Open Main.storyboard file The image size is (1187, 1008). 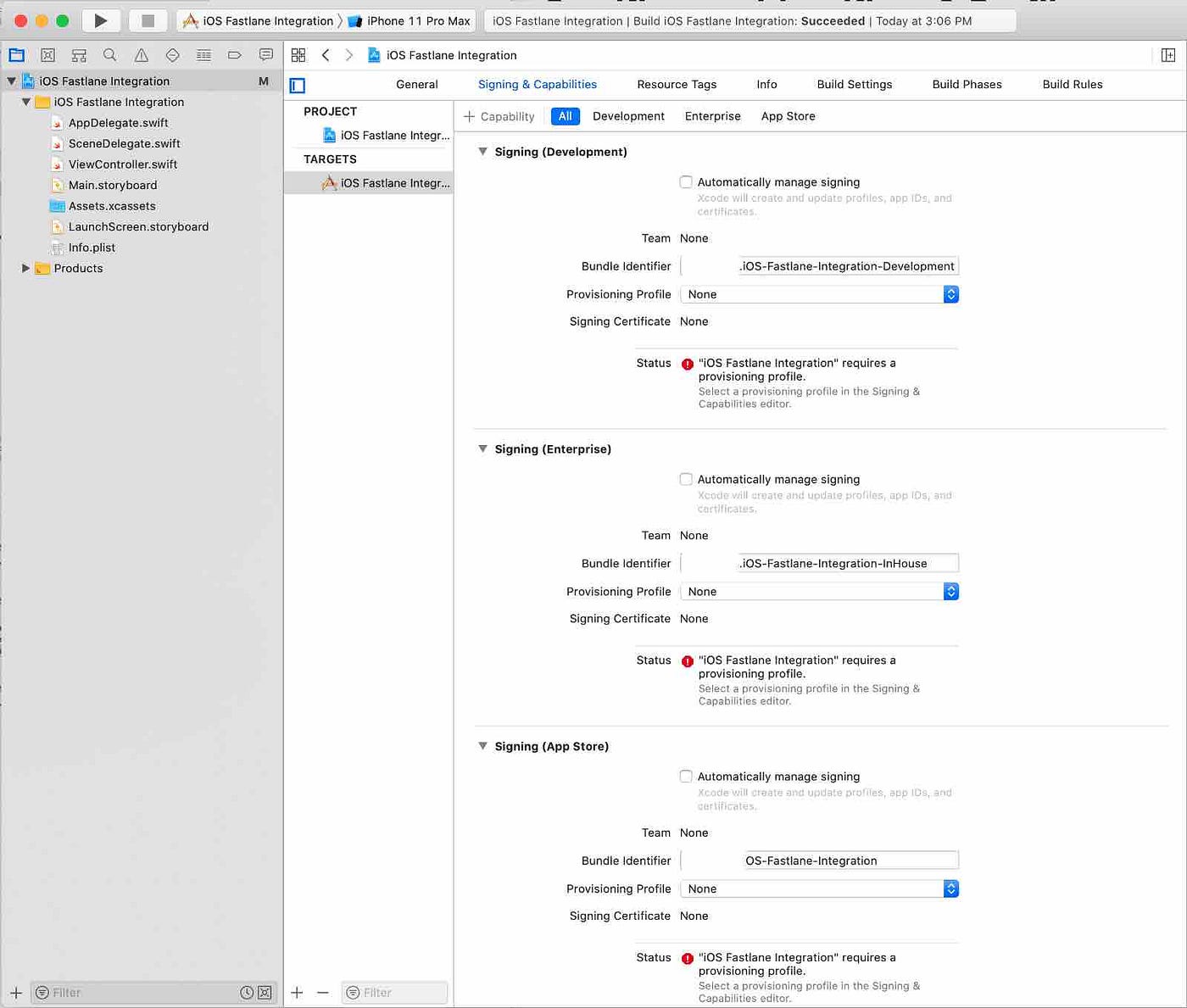coord(113,185)
